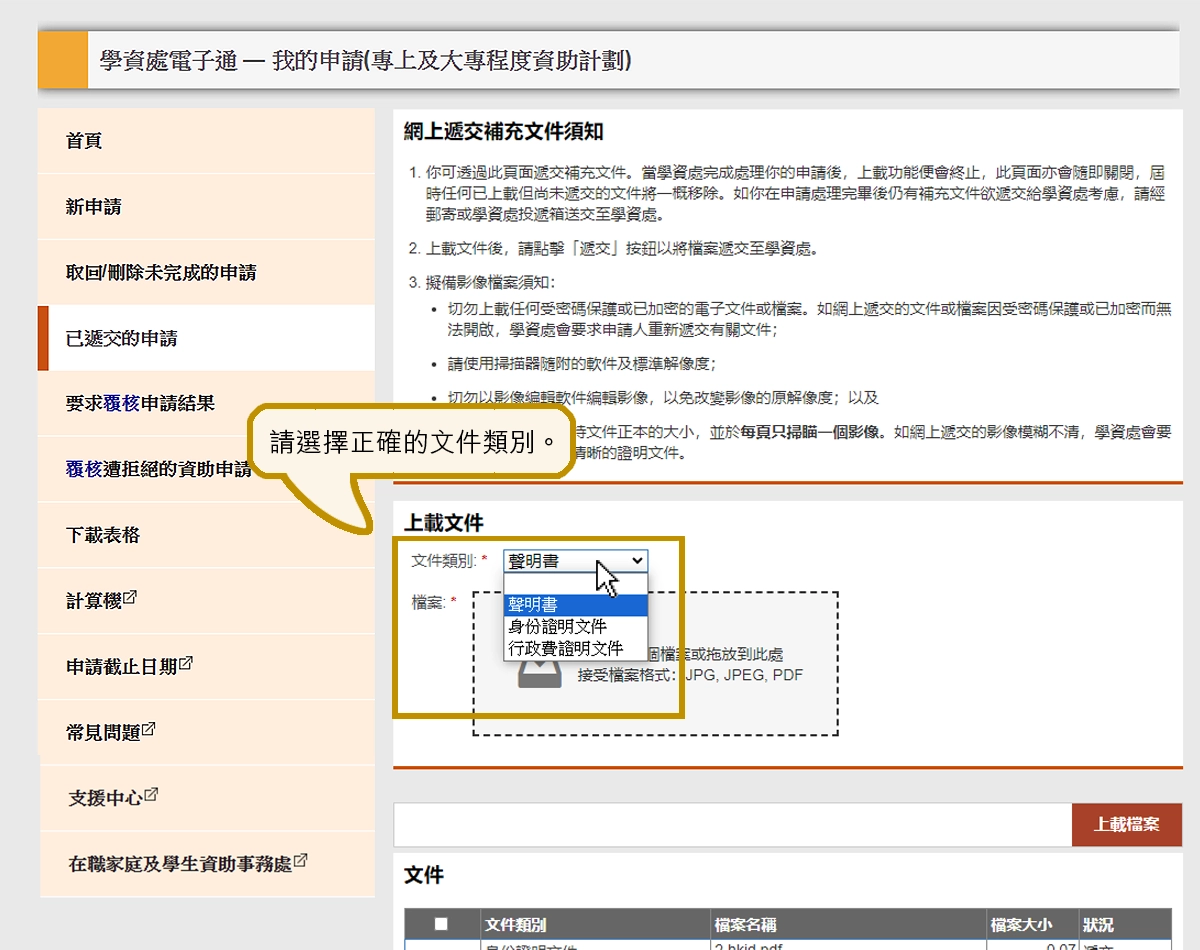The height and width of the screenshot is (950, 1200).
Task: Click the external-link icon beside 常見問題
Action: 148,730
